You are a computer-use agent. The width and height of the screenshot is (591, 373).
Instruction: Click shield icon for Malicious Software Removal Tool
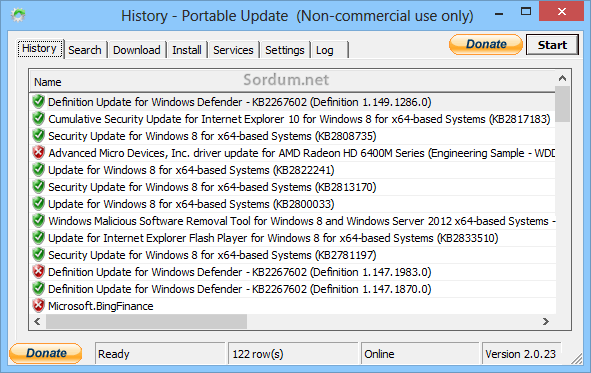[x=38, y=221]
